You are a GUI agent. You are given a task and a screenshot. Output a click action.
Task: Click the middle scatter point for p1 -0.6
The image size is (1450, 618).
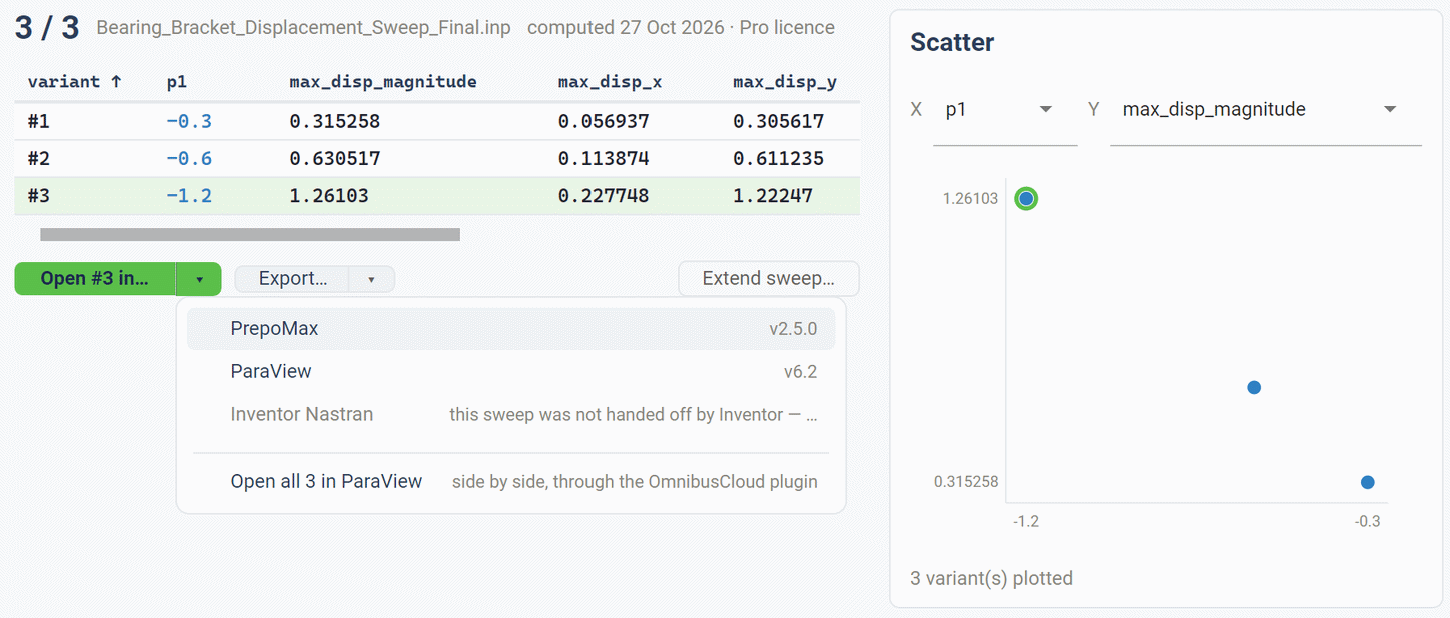coord(1254,388)
